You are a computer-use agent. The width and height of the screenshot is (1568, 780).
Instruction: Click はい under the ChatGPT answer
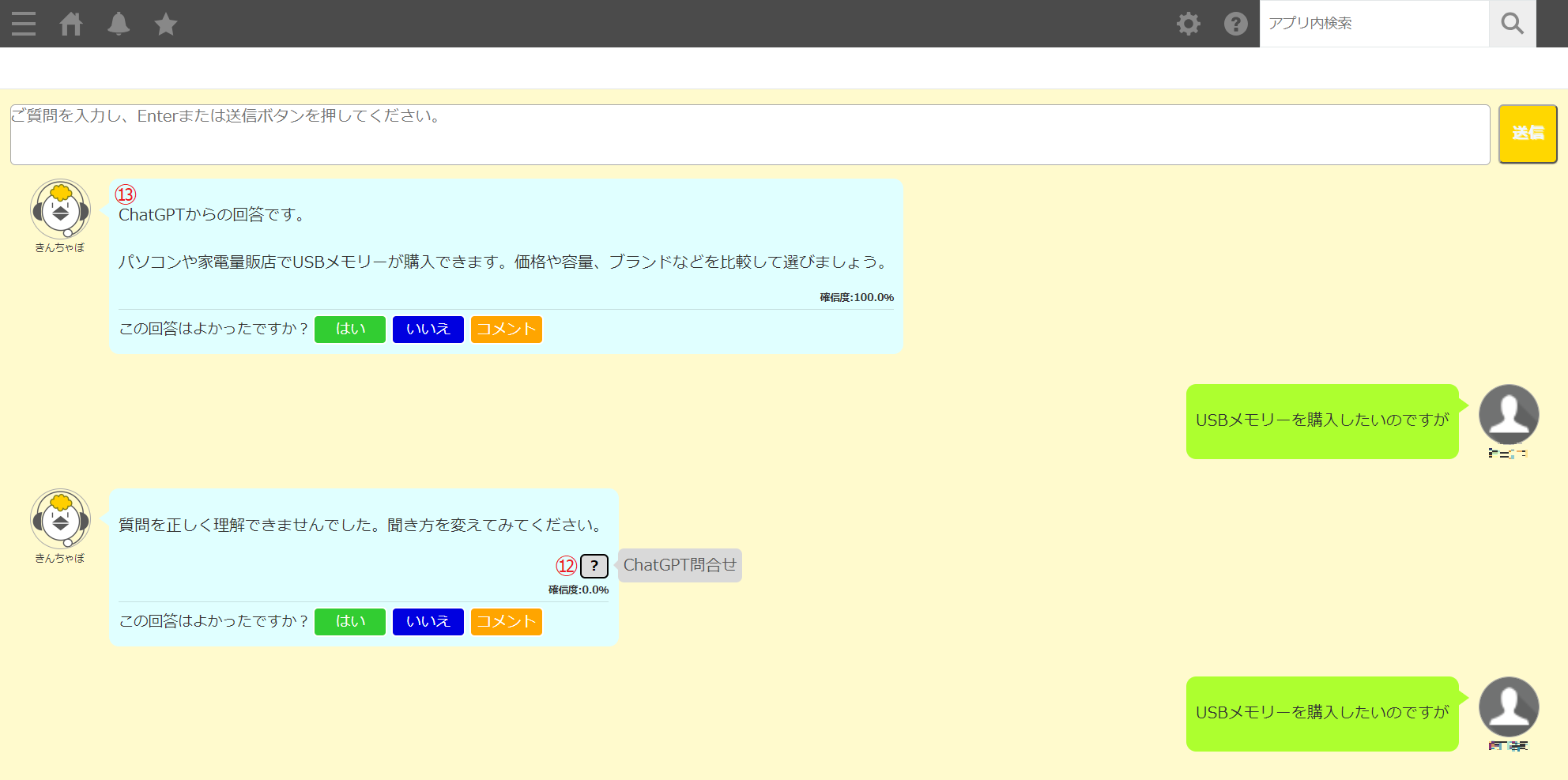point(350,329)
